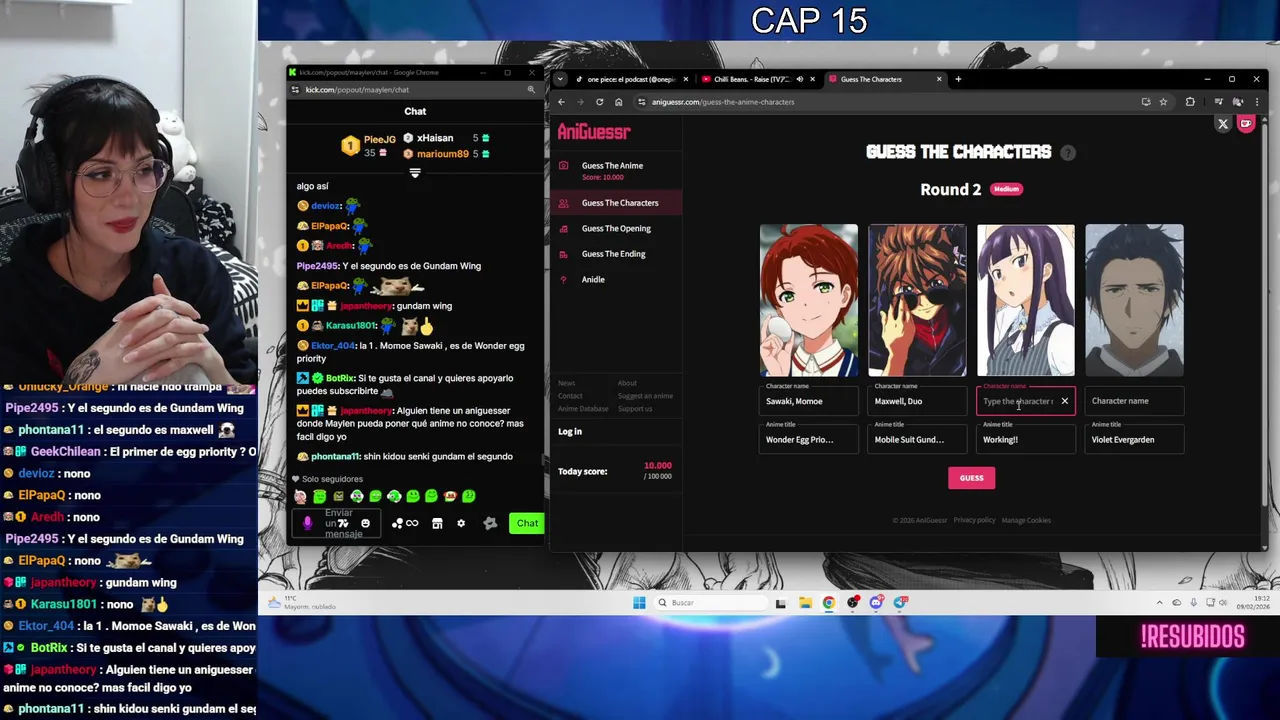Viewport: 1280px width, 720px height.
Task: Click the red-haired girl character image
Action: 808,300
